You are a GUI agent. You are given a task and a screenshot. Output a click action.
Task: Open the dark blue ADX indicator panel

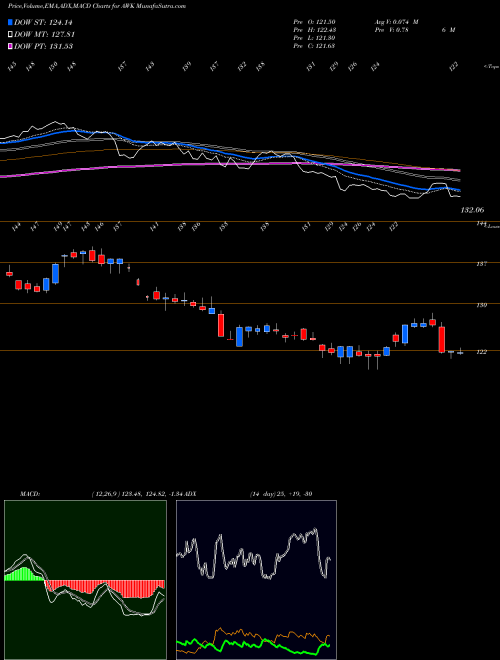click(x=256, y=580)
